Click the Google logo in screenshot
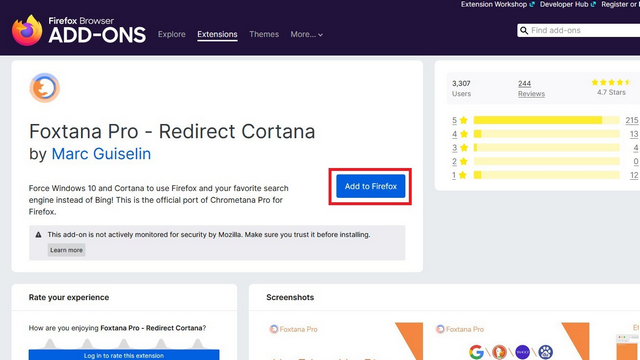Viewport: 640px width, 360px height. click(x=476, y=352)
